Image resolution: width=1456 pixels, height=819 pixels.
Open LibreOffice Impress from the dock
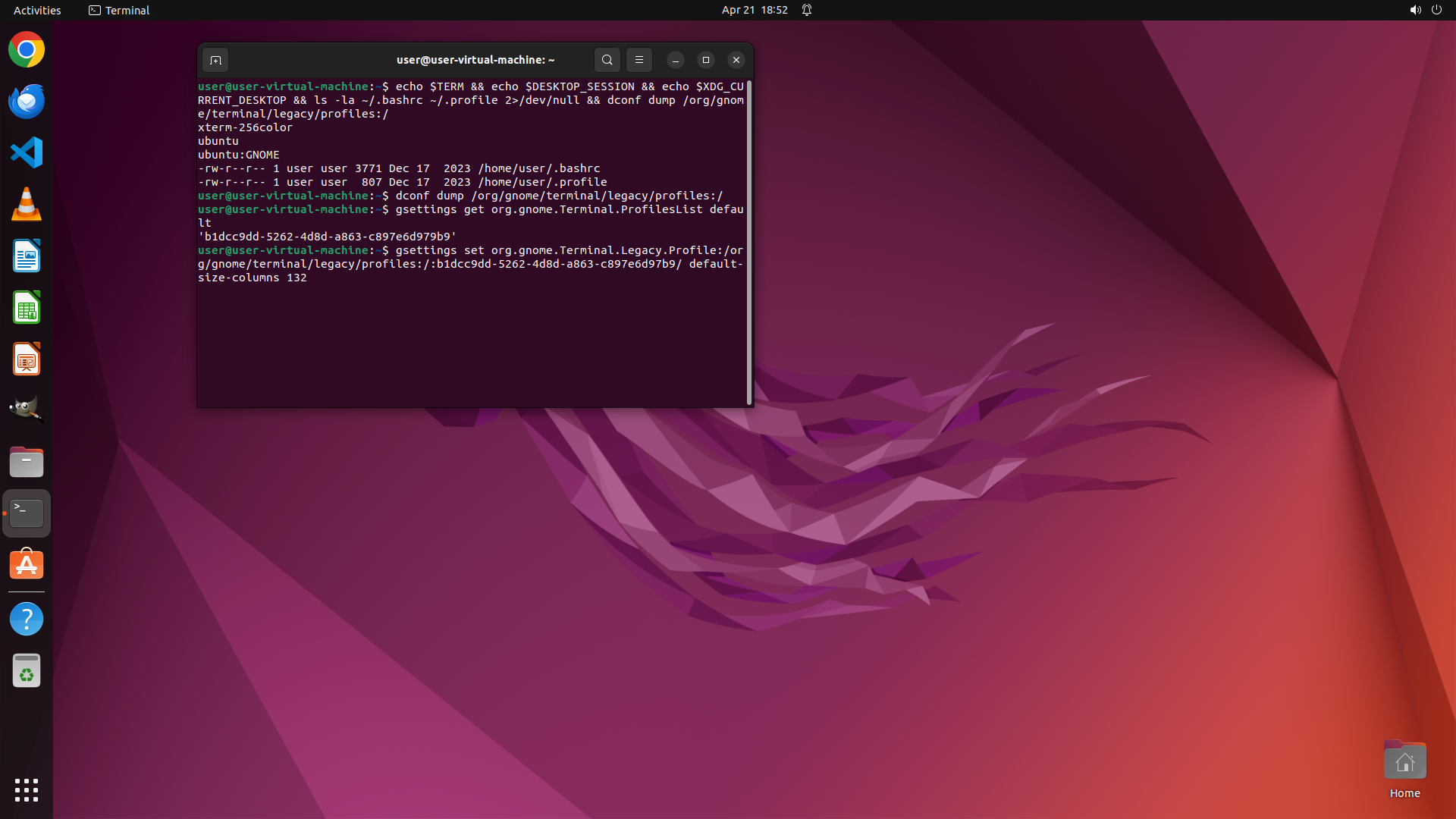click(27, 359)
